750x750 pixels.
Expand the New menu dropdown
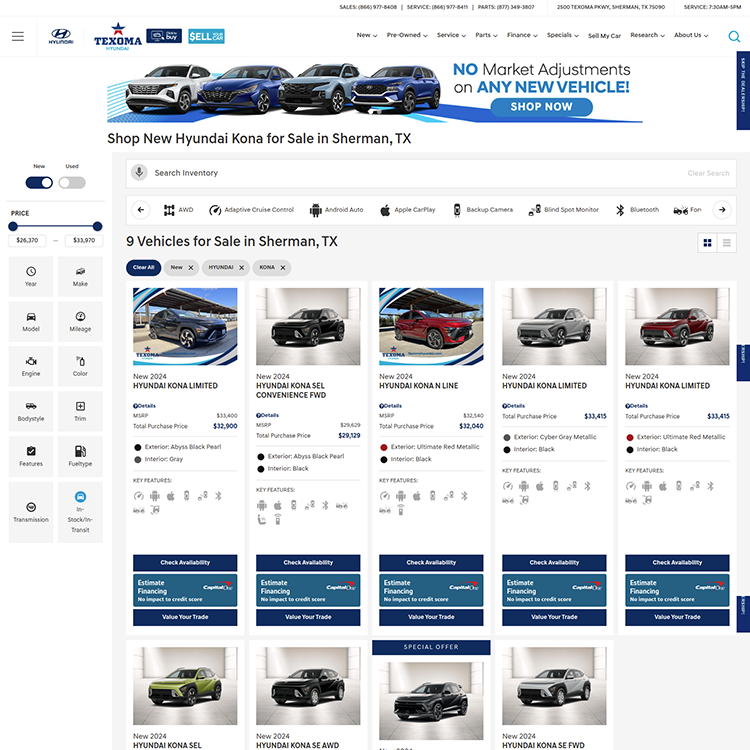[x=367, y=35]
